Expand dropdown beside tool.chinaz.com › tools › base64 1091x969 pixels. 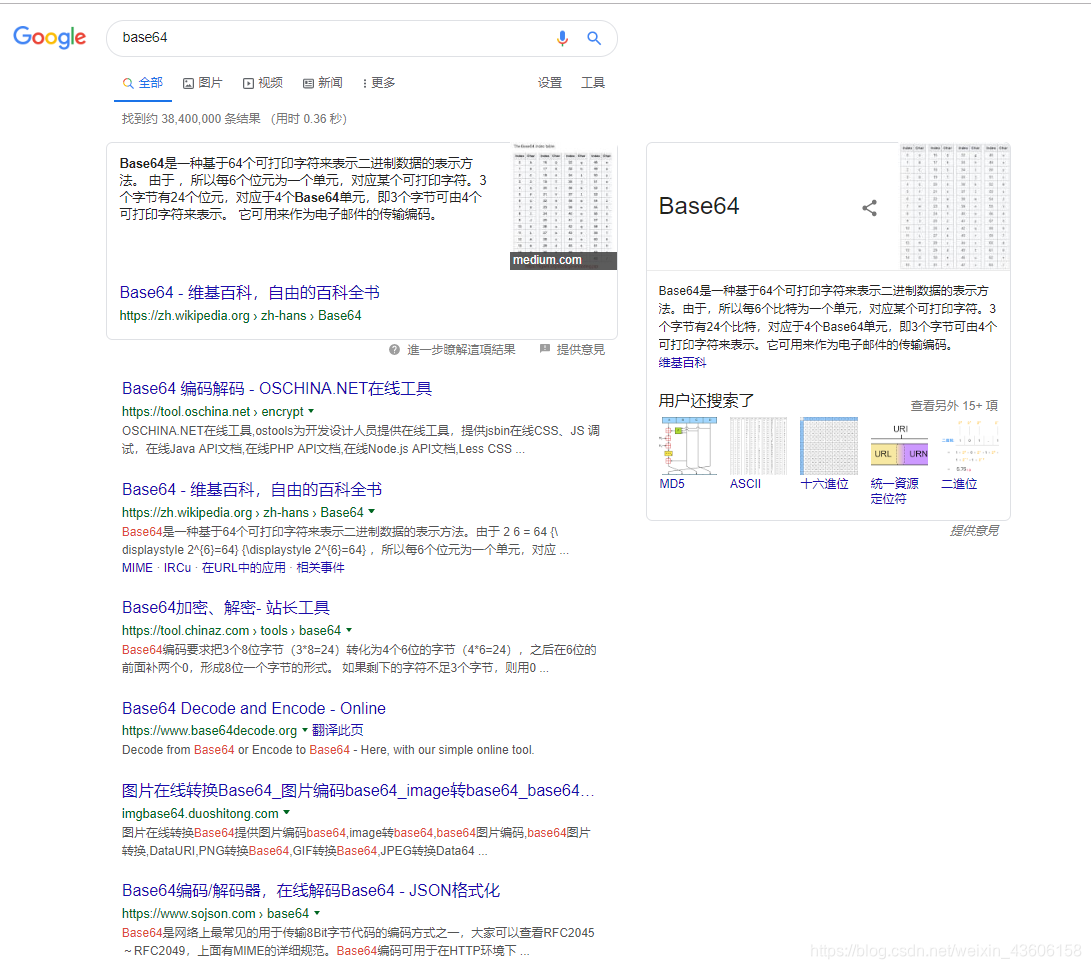[x=349, y=630]
